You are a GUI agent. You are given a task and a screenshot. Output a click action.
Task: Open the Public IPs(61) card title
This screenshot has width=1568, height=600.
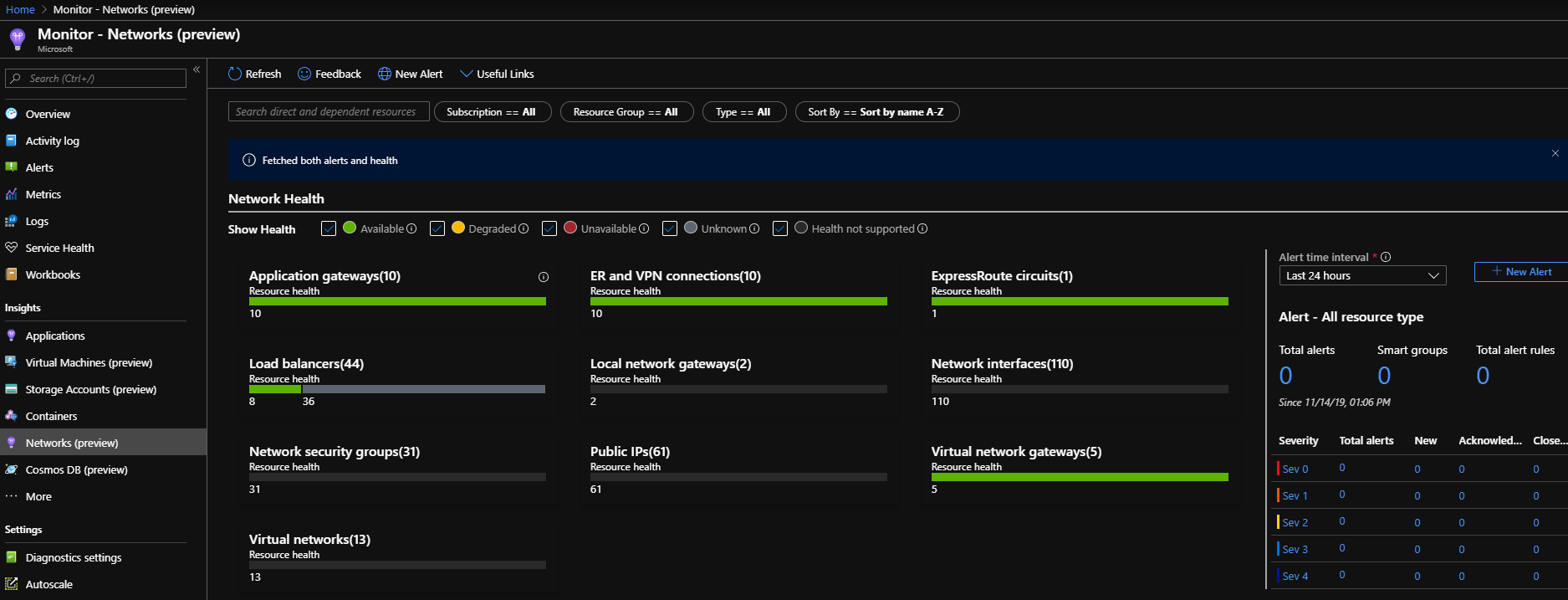630,452
